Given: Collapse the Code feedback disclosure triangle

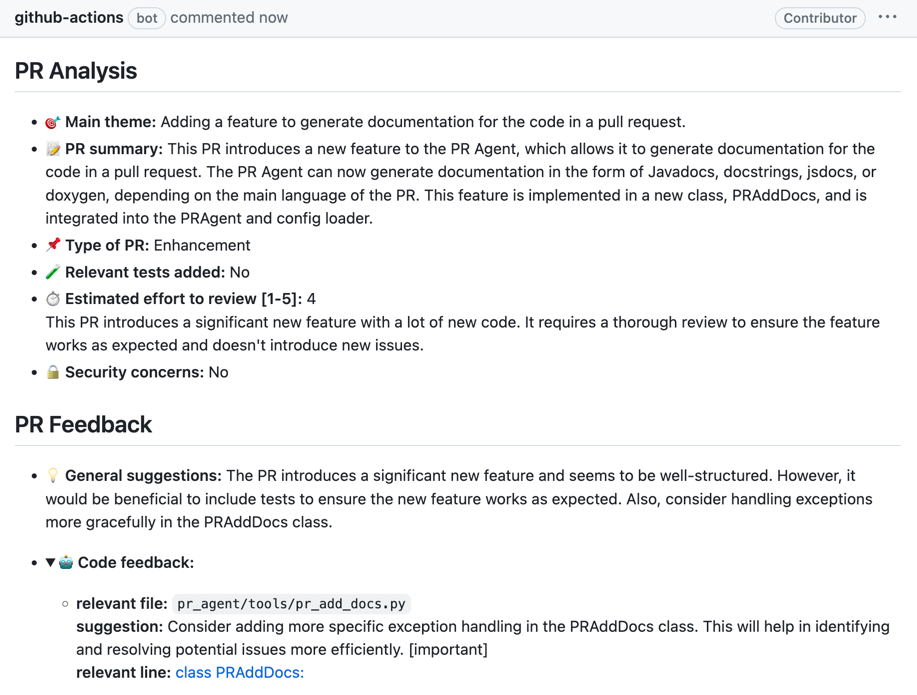Looking at the screenshot, I should (x=50, y=563).
